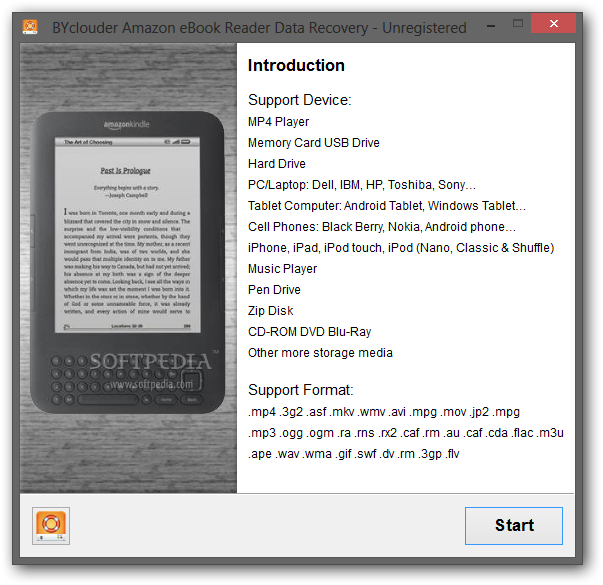Click 'Pen Drive' text
603x585 pixels.
pyautogui.click(x=274, y=290)
